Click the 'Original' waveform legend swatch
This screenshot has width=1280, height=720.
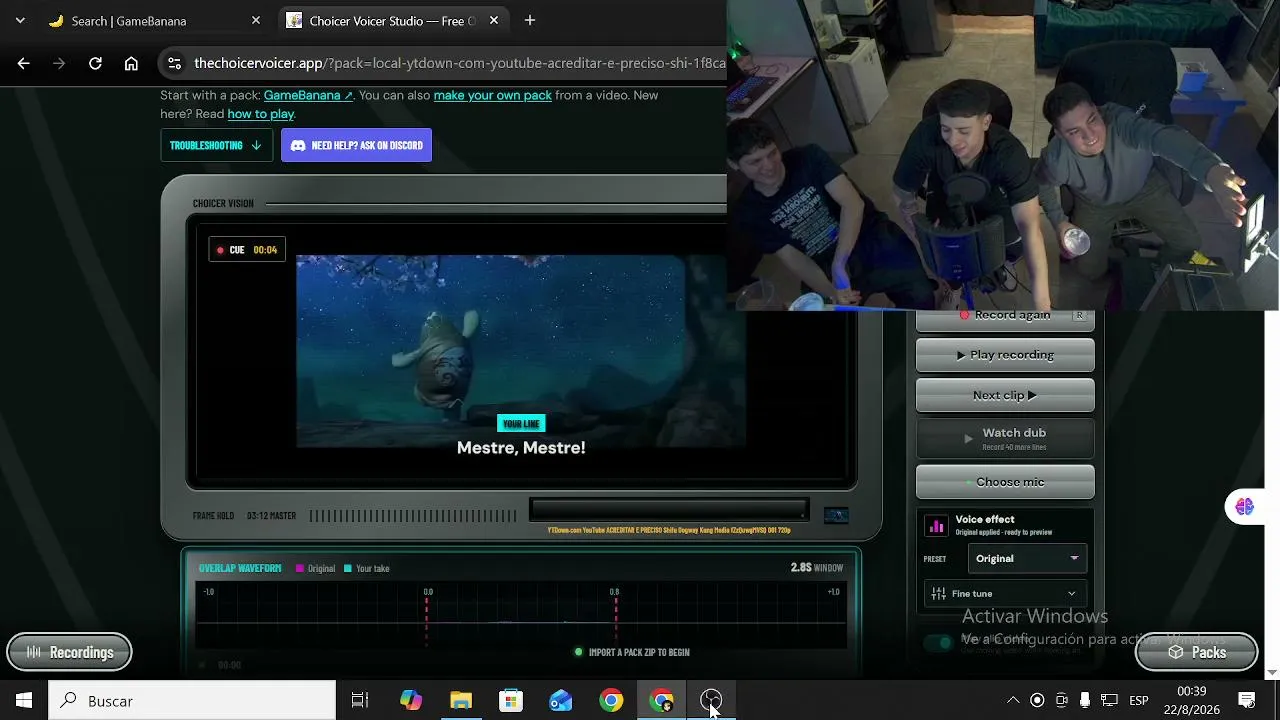point(299,569)
